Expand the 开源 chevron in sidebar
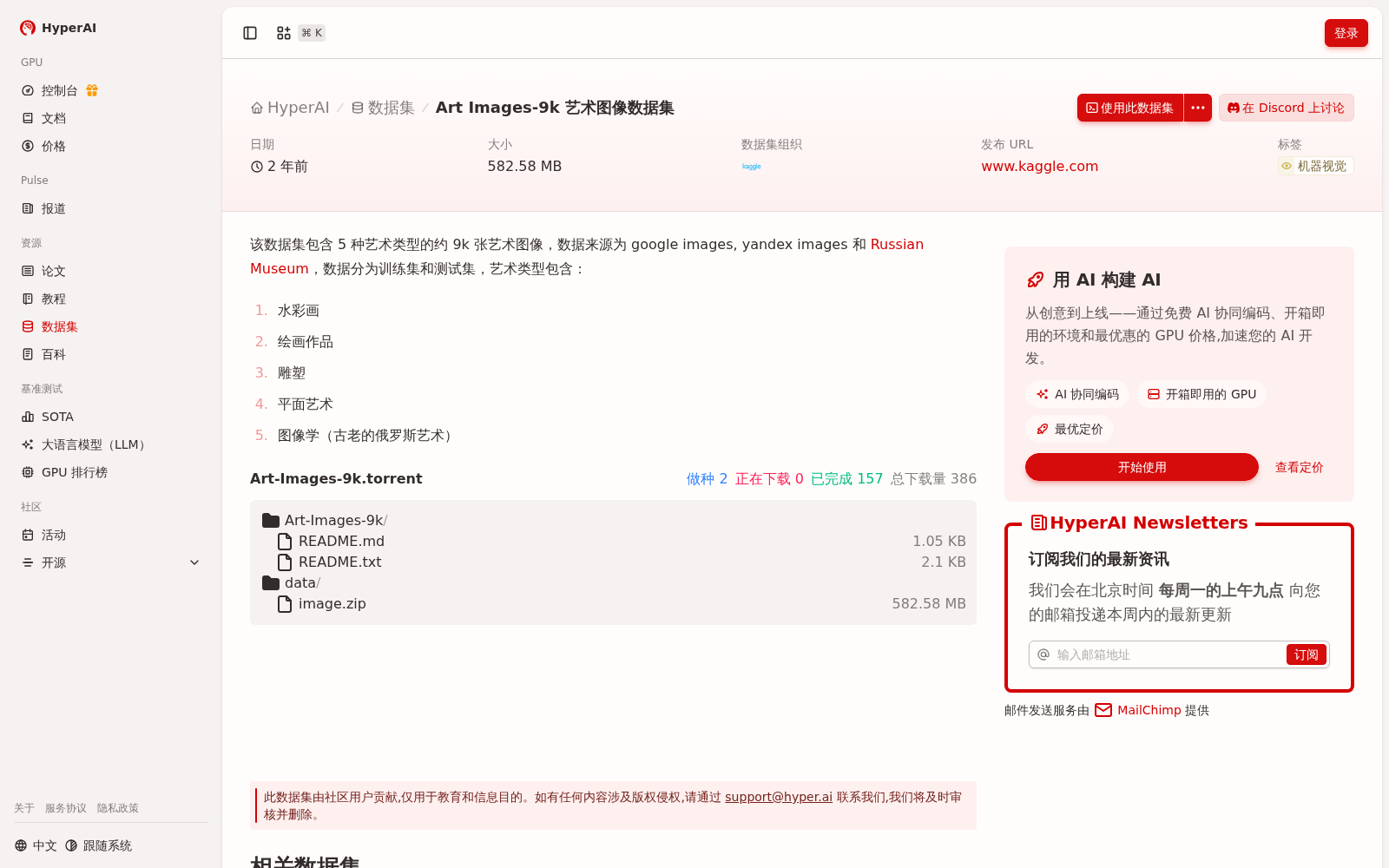1389x868 pixels. [194, 562]
